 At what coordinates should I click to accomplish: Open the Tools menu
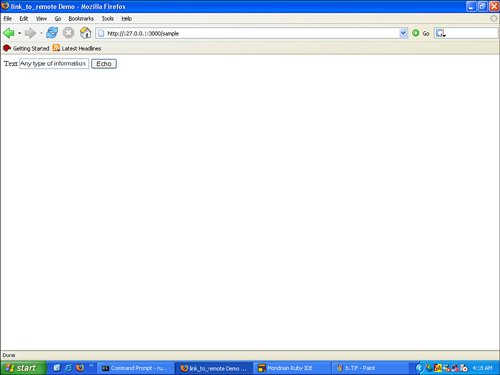point(108,19)
